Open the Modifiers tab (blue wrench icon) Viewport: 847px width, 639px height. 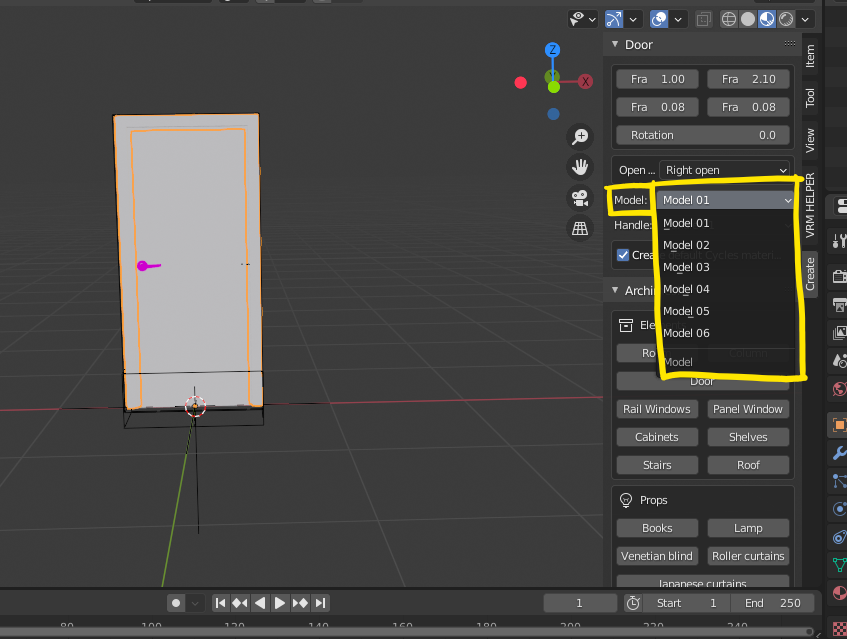[839, 453]
